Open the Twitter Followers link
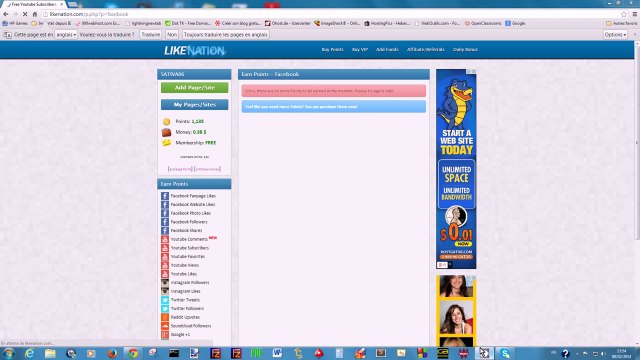The height and width of the screenshot is (360, 640). (x=187, y=309)
